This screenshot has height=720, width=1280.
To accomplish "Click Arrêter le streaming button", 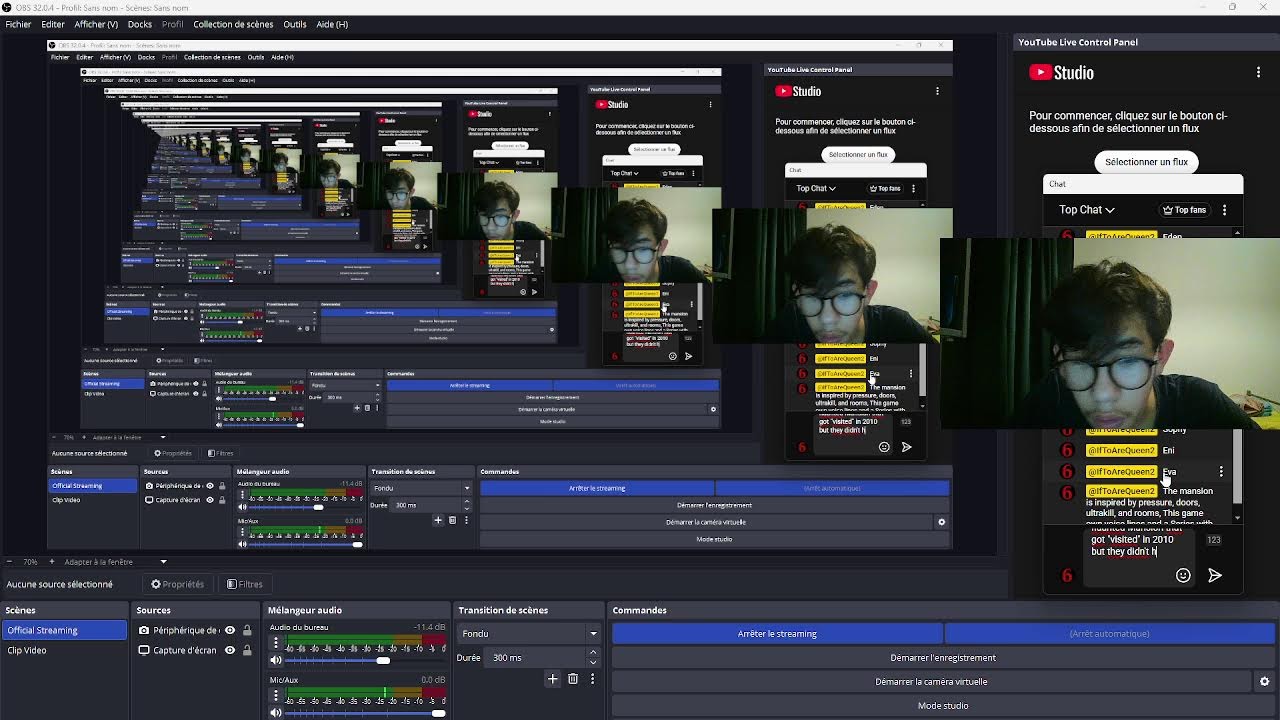I will pyautogui.click(x=777, y=634).
